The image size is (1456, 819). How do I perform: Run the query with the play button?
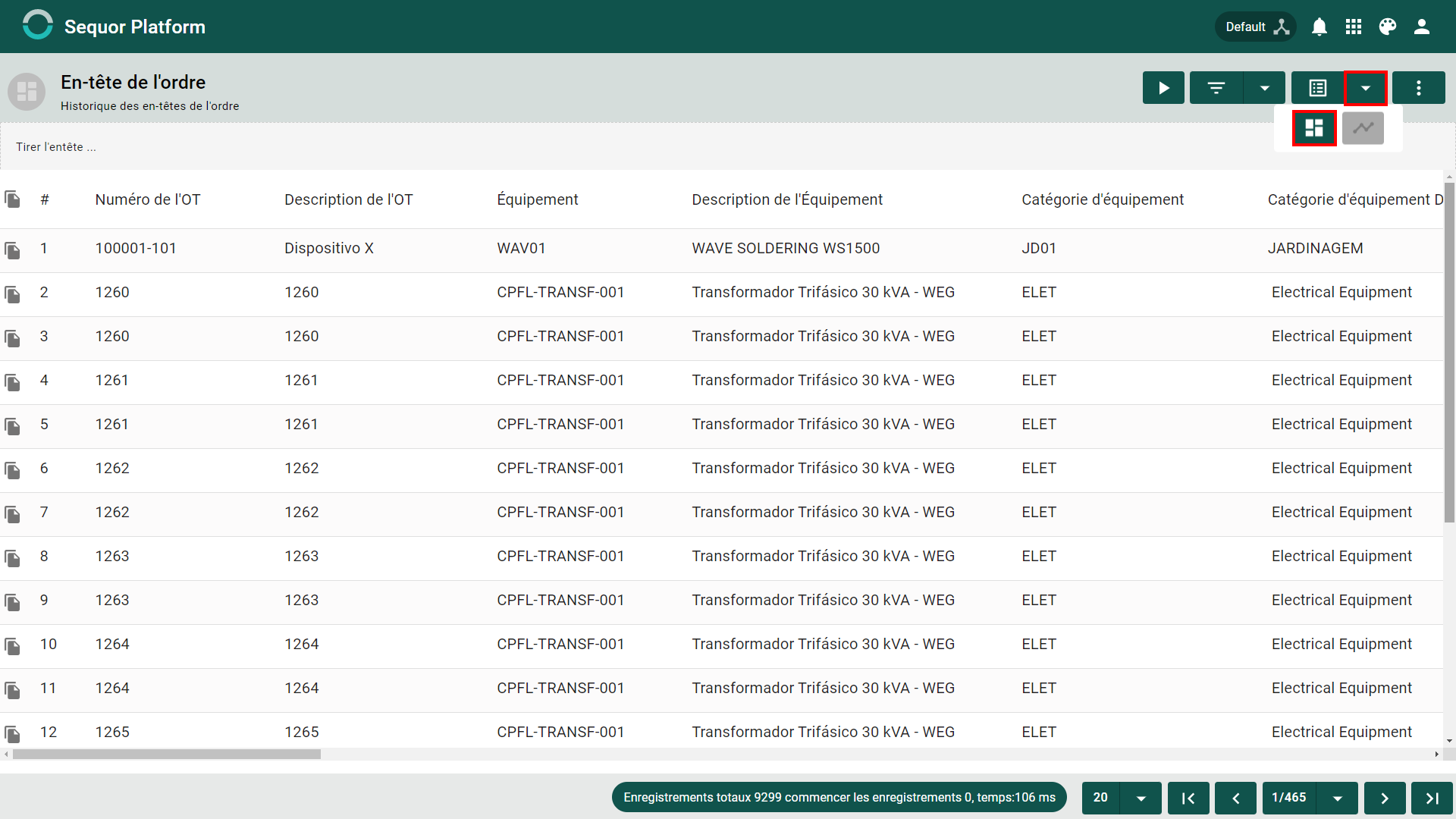(1163, 88)
